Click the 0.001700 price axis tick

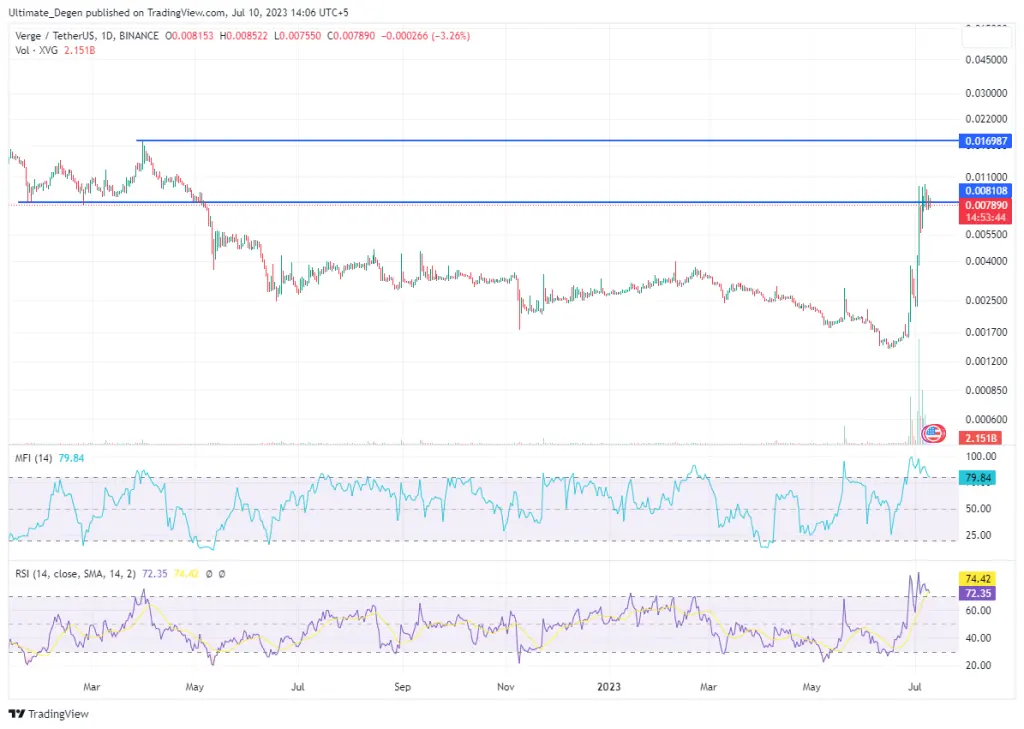pyautogui.click(x=986, y=332)
